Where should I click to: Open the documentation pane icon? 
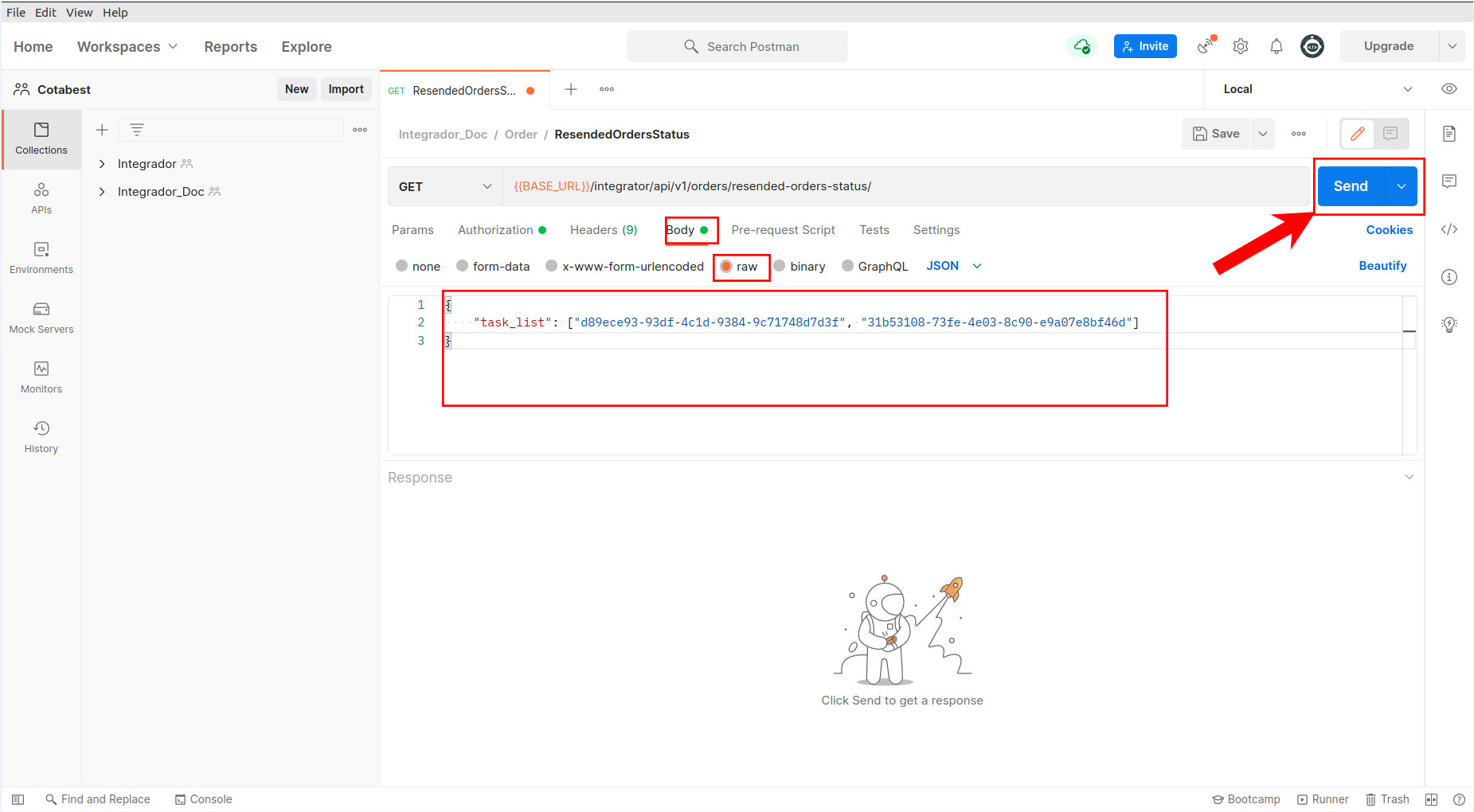pos(1449,134)
